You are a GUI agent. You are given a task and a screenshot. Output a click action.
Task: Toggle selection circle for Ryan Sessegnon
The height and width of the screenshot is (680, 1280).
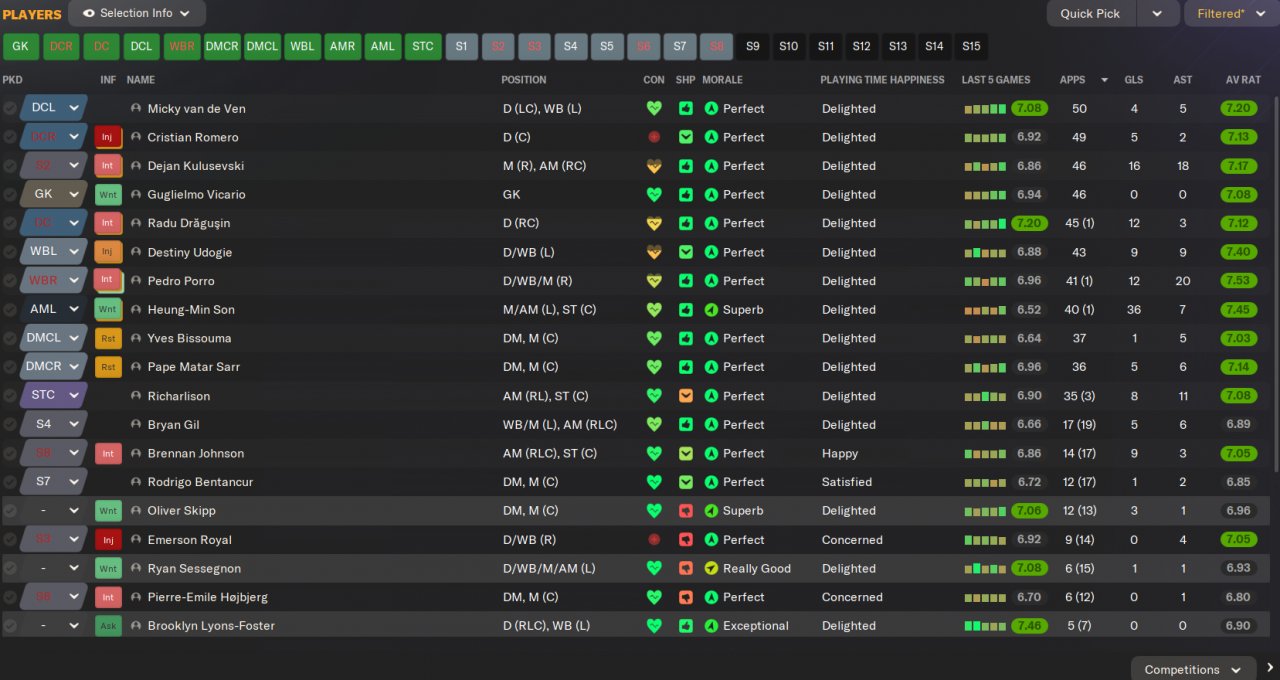[10, 568]
